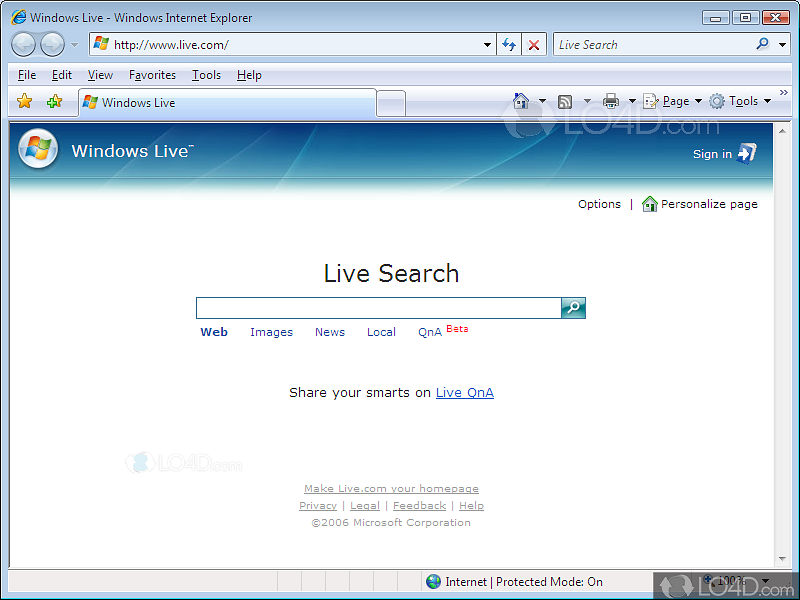The width and height of the screenshot is (800, 600).
Task: Click the scrollbar up arrow
Action: 782,131
